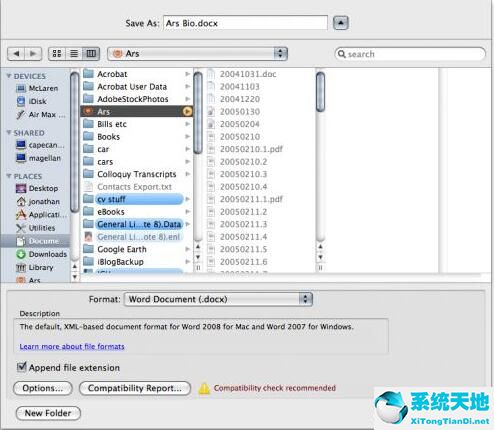Open Utilities in sidebar
This screenshot has height=430, width=494.
[36, 228]
